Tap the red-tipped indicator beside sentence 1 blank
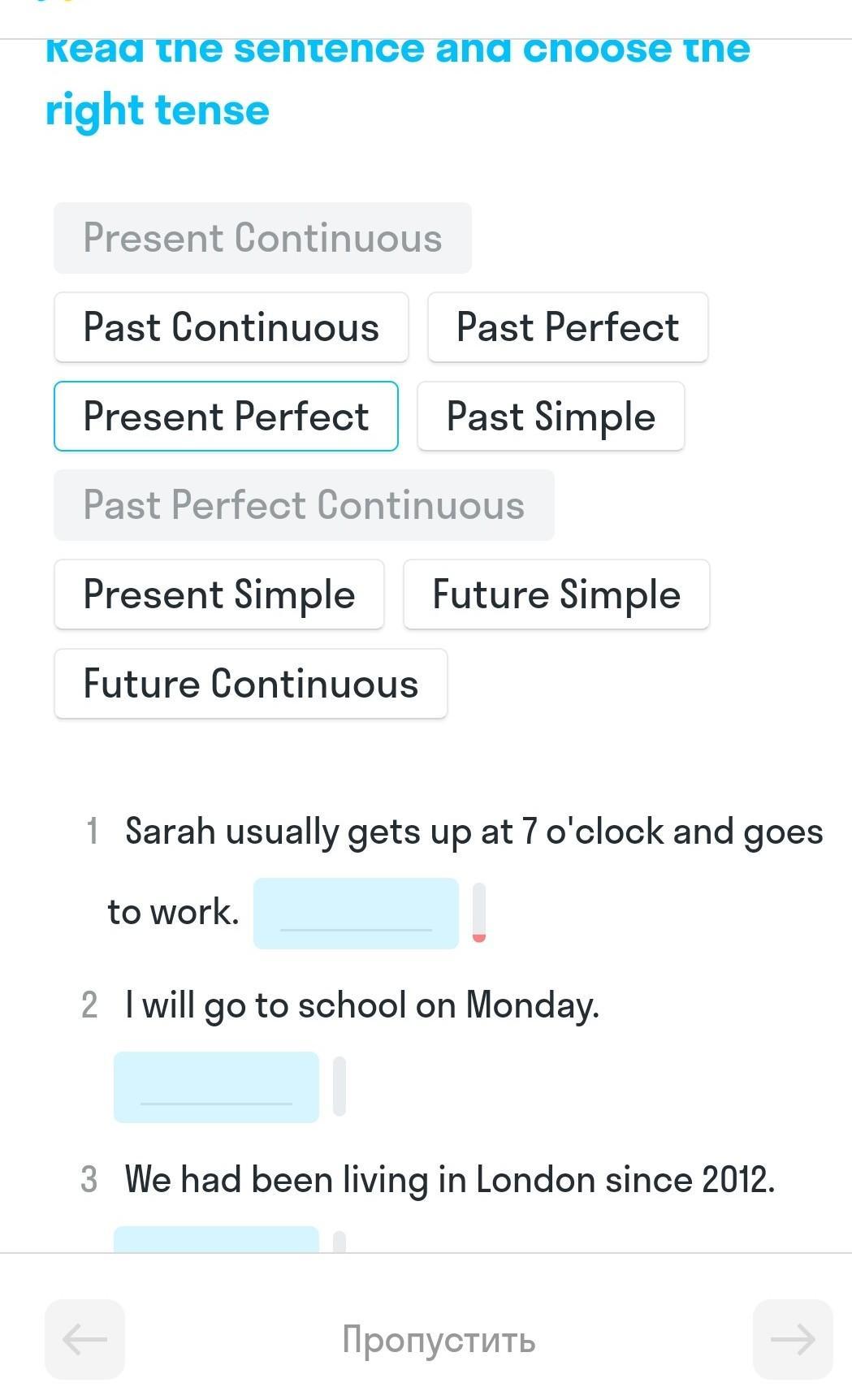852x1400 pixels. point(479,913)
